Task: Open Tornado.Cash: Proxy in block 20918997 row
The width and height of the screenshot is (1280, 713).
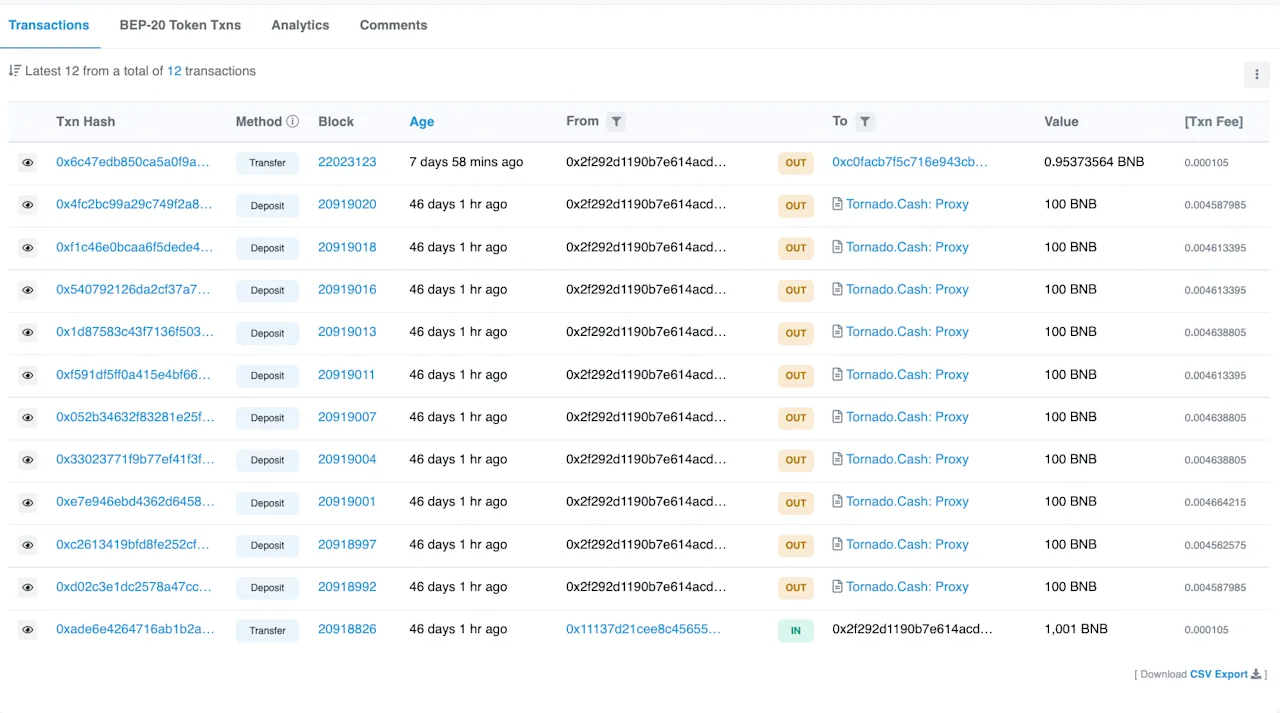Action: tap(907, 544)
